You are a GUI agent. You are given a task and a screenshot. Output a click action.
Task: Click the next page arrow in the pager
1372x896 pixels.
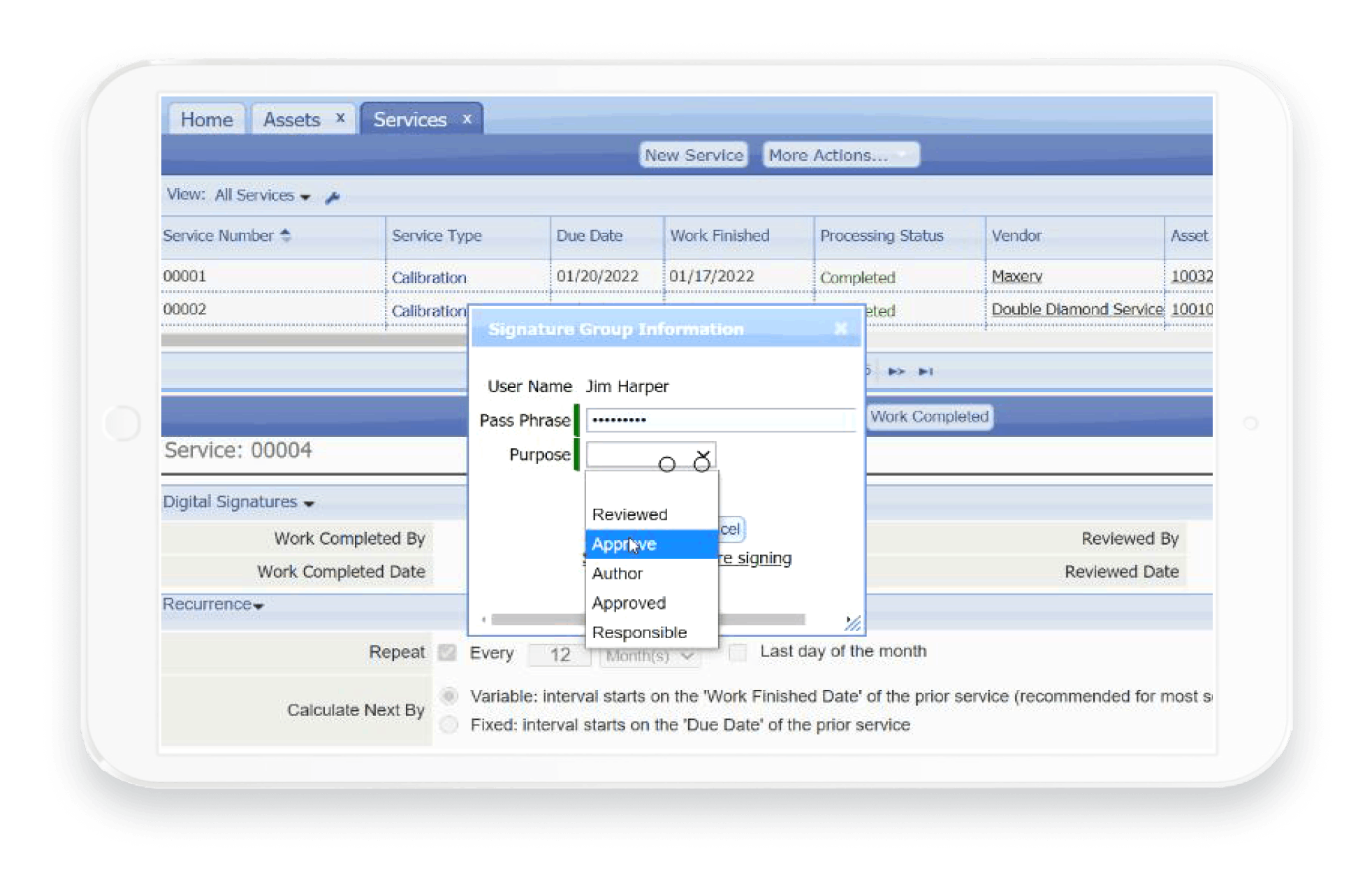(x=896, y=371)
